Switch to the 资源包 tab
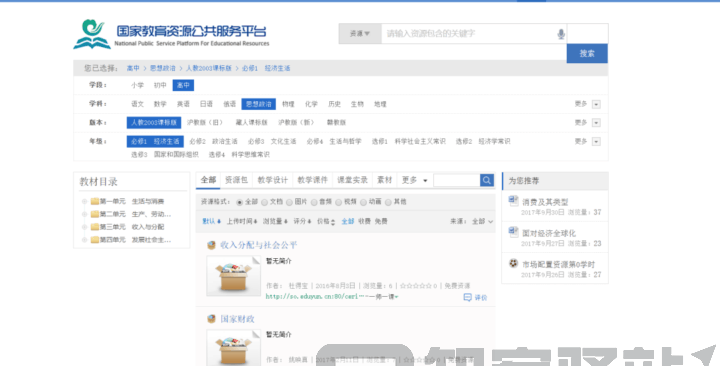The width and height of the screenshot is (720, 366). pyautogui.click(x=236, y=180)
